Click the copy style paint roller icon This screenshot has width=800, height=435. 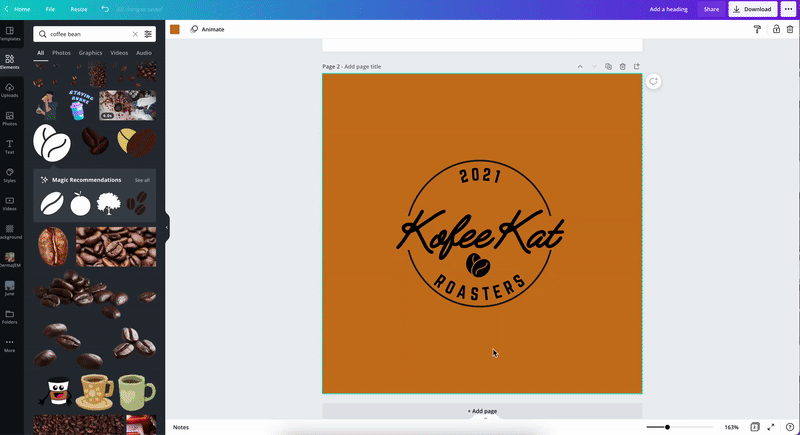tap(757, 29)
